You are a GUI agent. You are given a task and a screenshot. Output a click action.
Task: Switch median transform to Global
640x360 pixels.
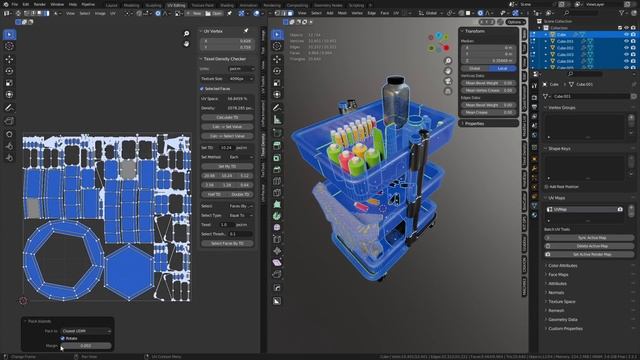click(x=475, y=69)
